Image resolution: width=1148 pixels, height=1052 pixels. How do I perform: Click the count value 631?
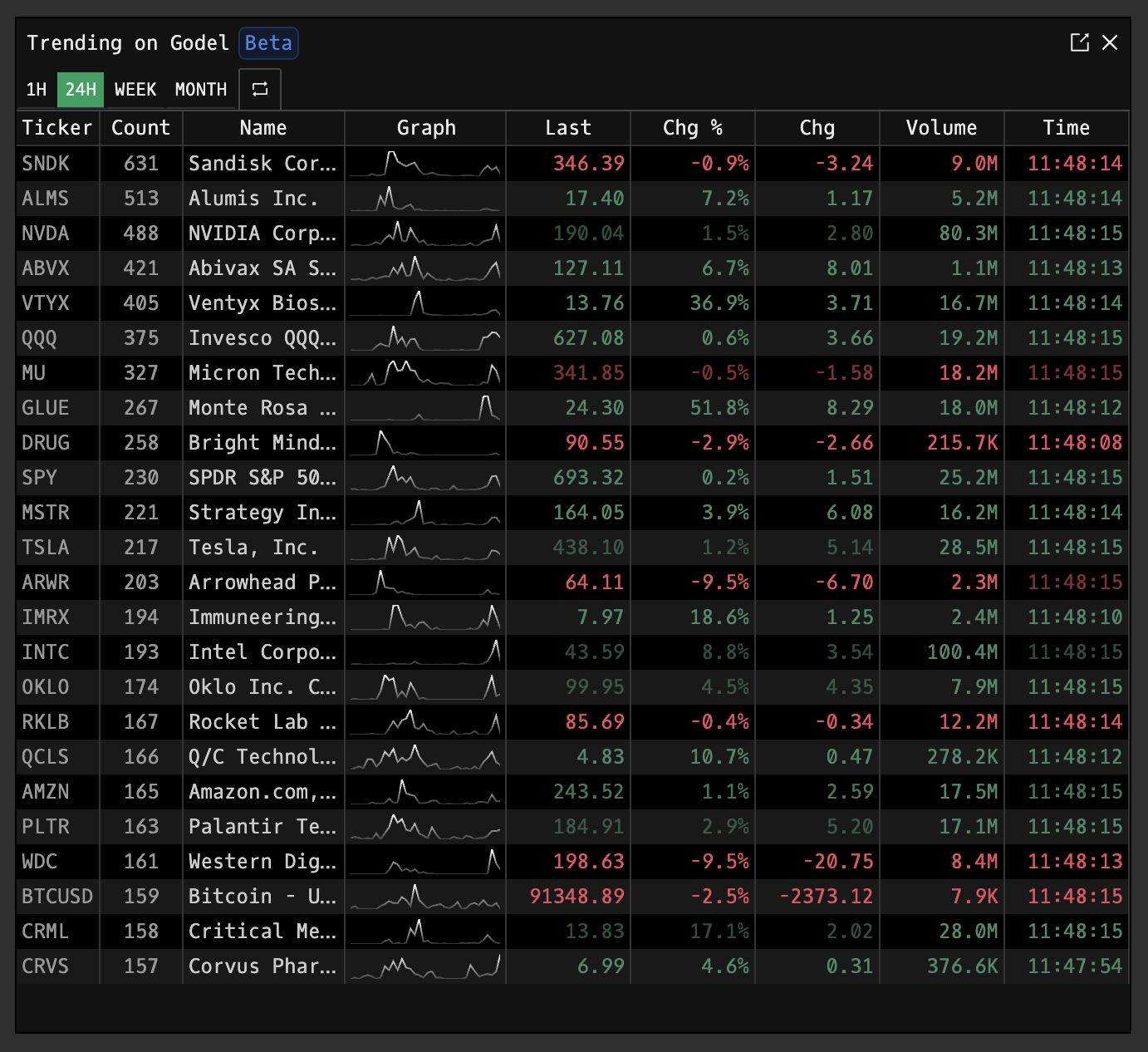[x=141, y=164]
